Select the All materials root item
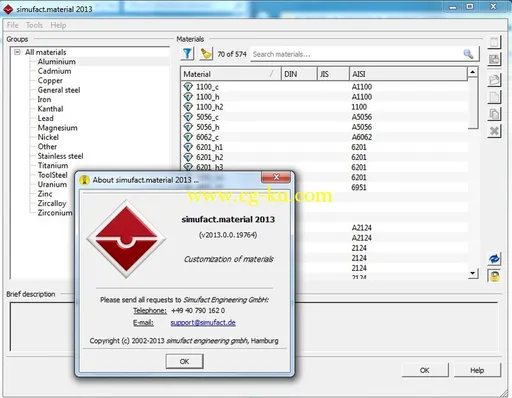This screenshot has width=512, height=398. (46, 52)
